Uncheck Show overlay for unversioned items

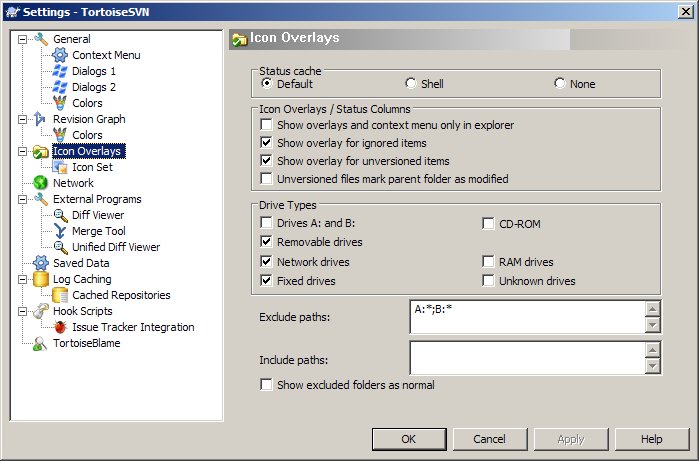click(266, 161)
